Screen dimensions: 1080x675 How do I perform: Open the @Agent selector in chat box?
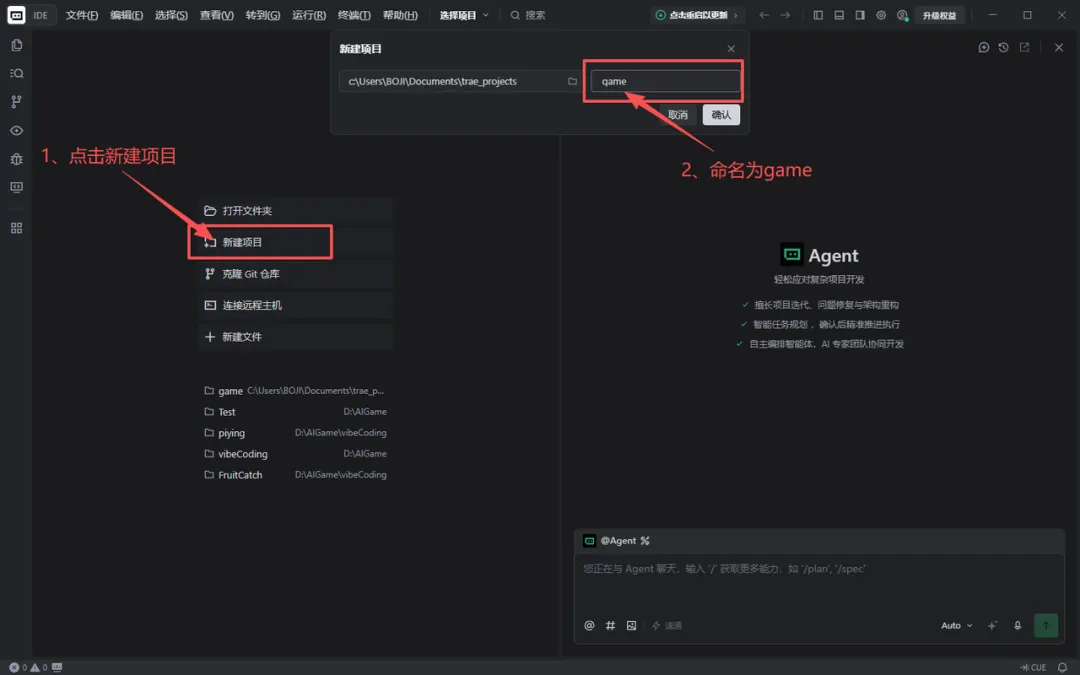click(616, 541)
